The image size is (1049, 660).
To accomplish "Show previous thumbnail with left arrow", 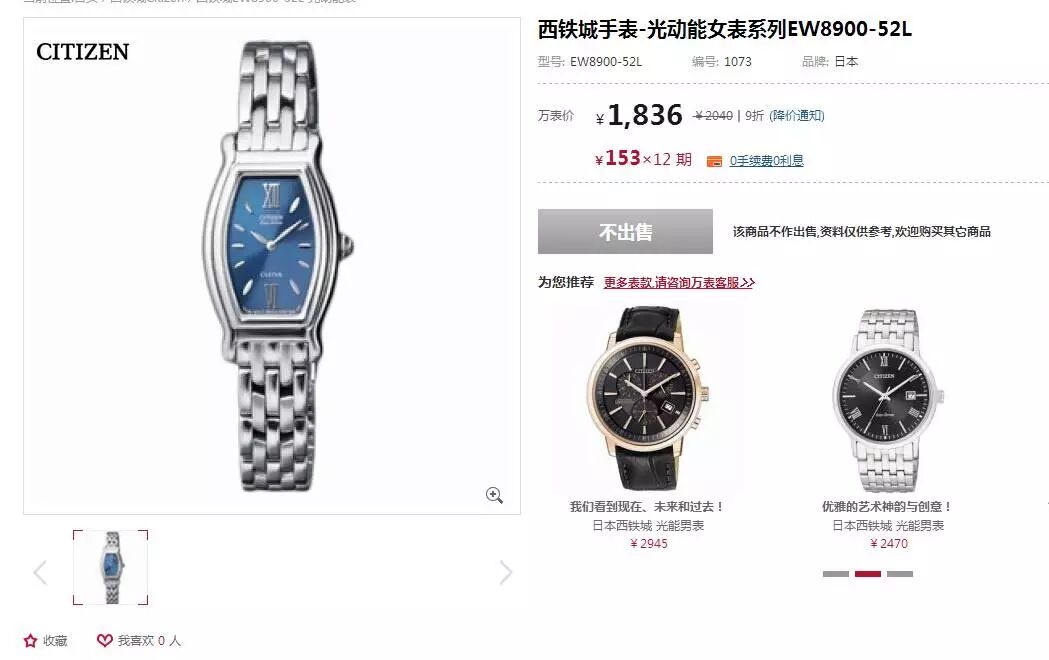I will 40,572.
